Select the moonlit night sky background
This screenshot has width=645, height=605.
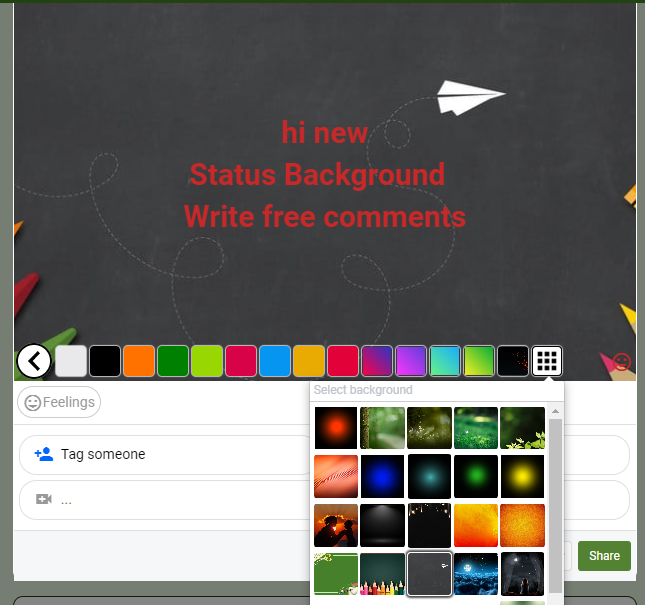coord(476,573)
